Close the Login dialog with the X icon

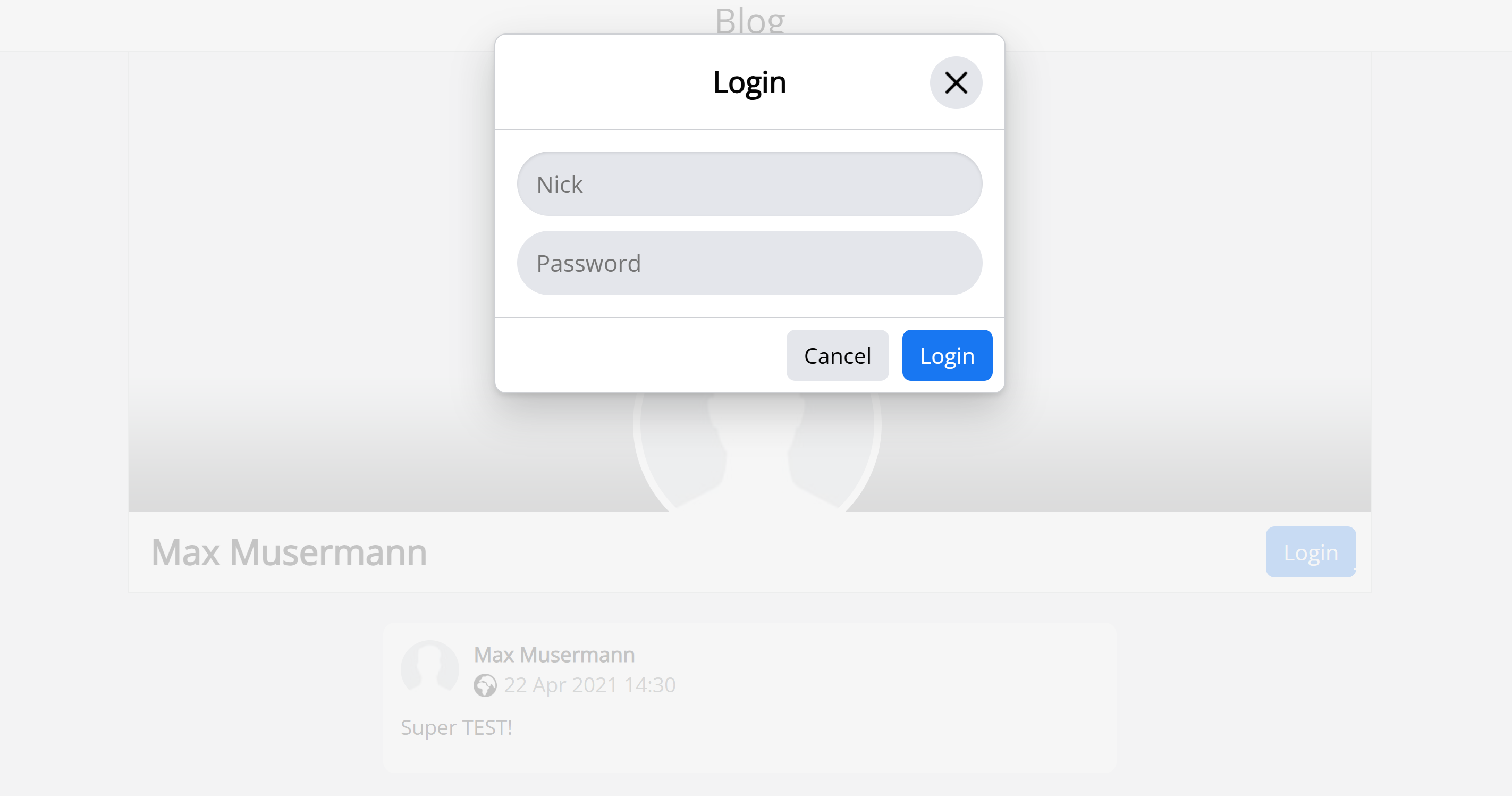(x=956, y=83)
